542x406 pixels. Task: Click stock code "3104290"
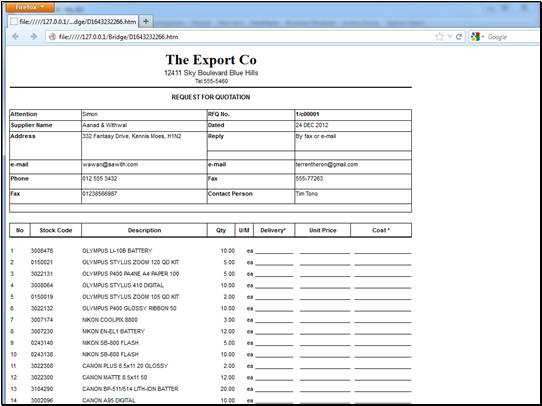pos(42,389)
